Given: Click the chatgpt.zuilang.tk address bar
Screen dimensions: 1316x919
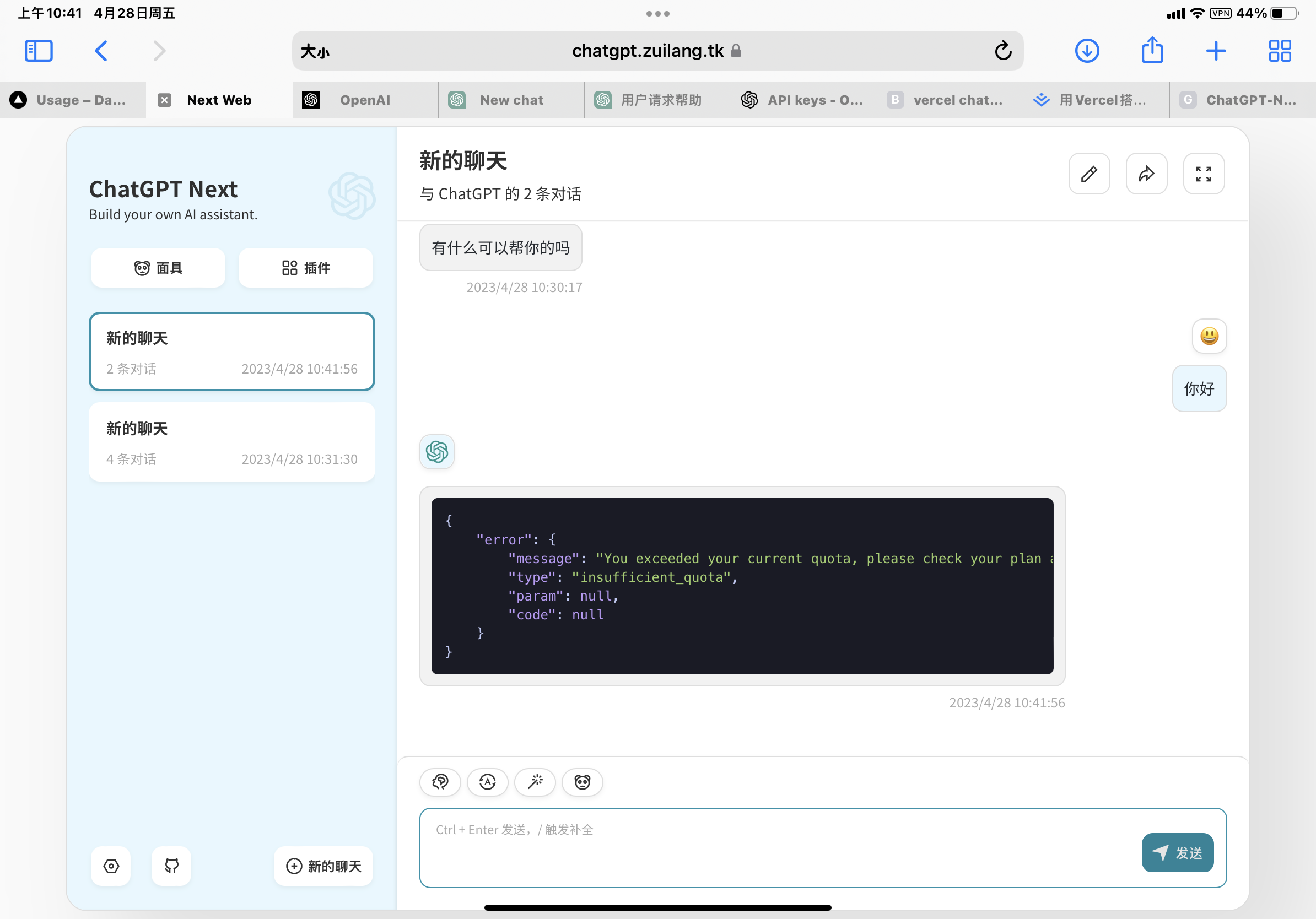Looking at the screenshot, I should tap(657, 51).
